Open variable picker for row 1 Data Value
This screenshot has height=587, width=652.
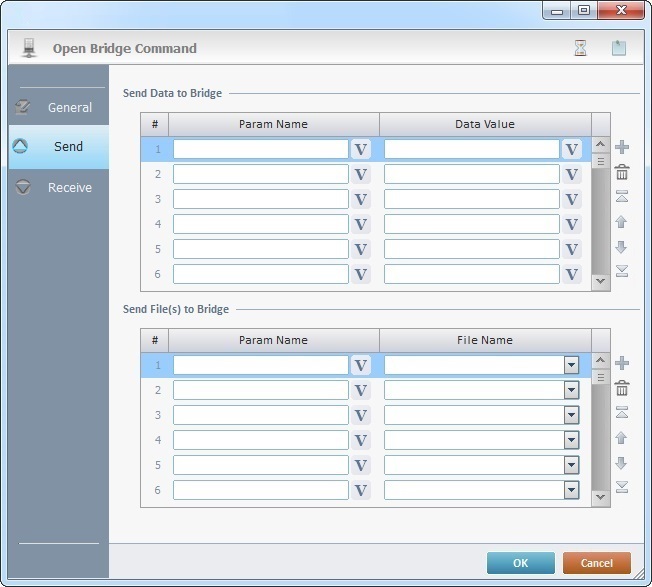click(x=571, y=149)
